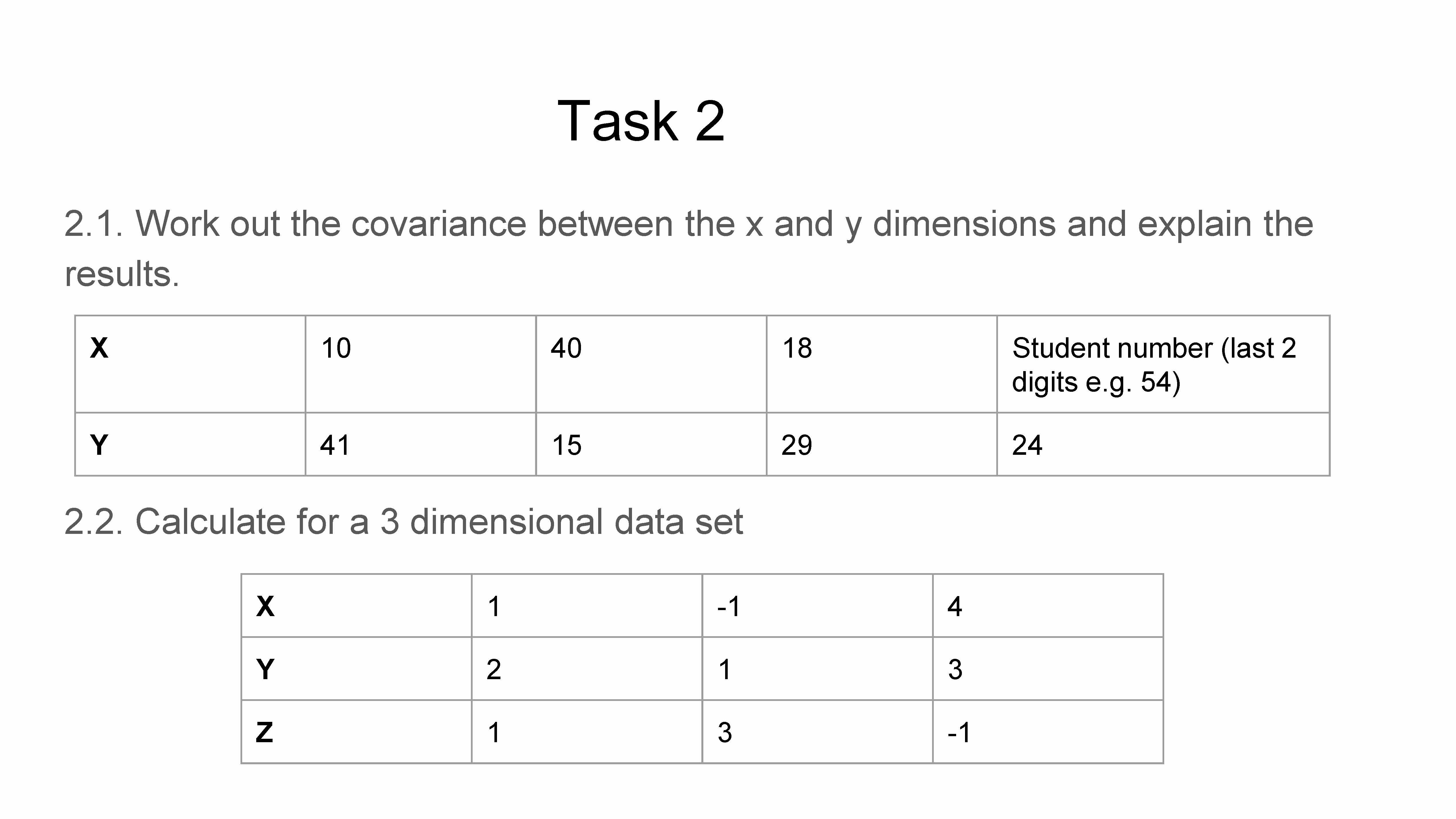The image size is (1456, 819).
Task: Click the cell with 2 in Y row
Action: (x=586, y=669)
